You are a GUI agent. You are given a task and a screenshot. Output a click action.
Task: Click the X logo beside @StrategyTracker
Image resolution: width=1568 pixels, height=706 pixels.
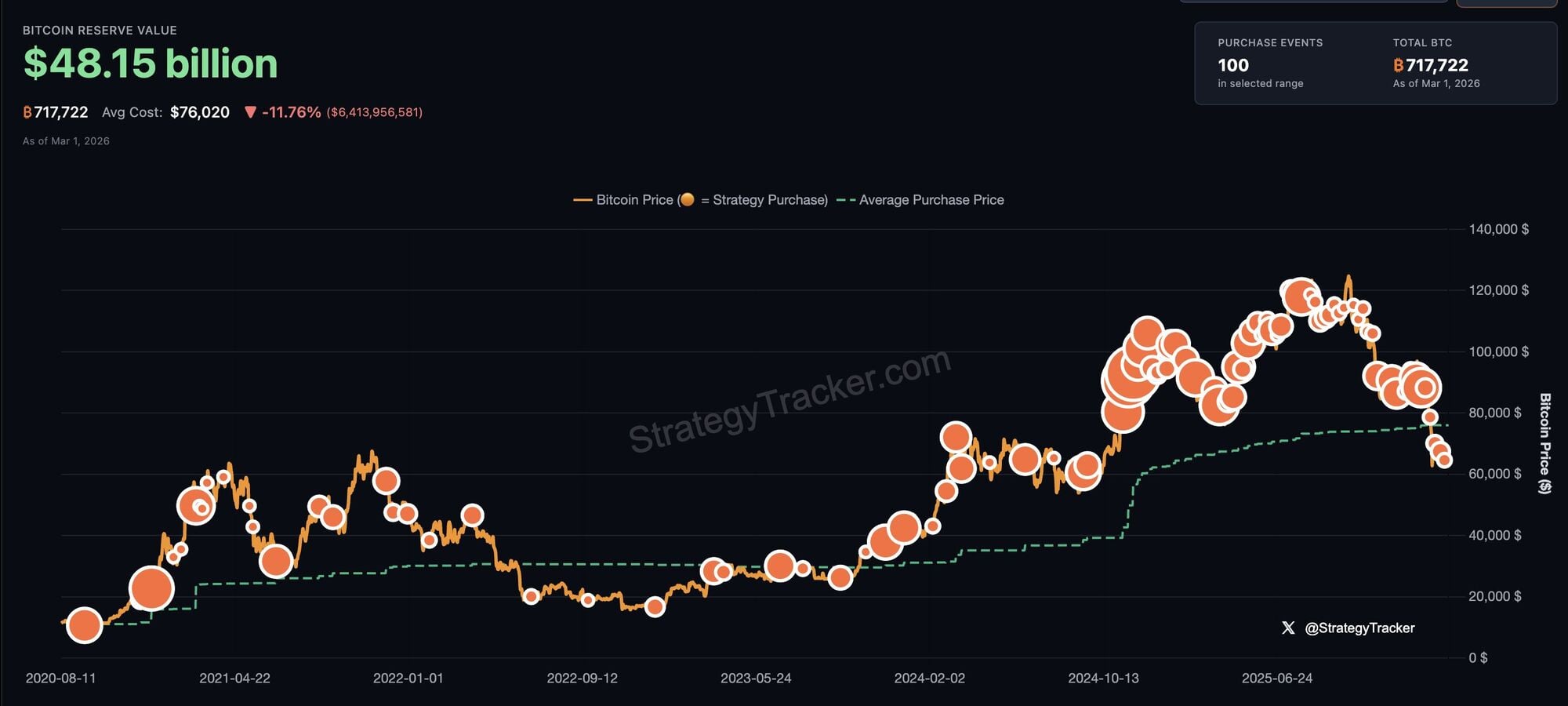click(1287, 628)
